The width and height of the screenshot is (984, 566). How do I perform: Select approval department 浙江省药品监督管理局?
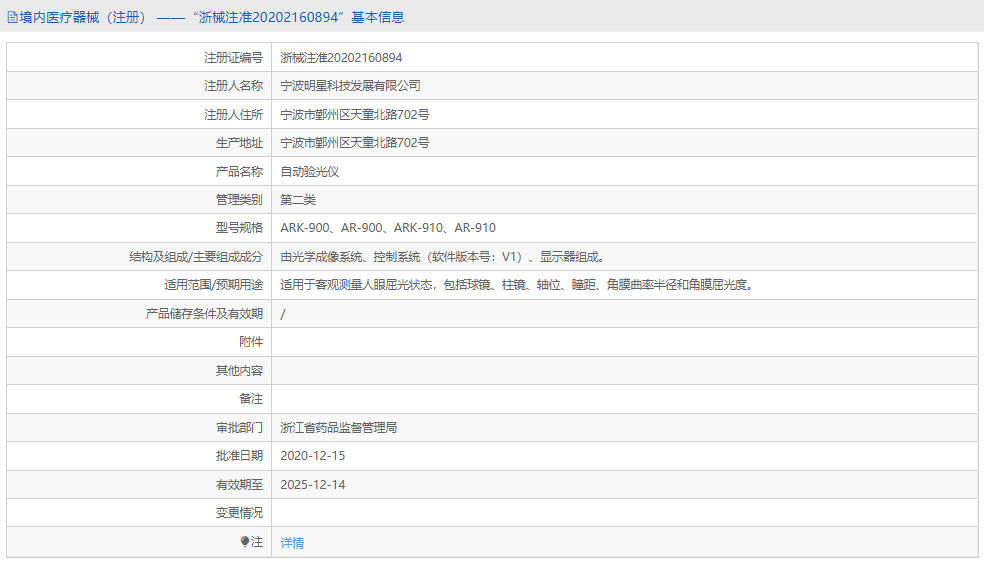click(338, 428)
